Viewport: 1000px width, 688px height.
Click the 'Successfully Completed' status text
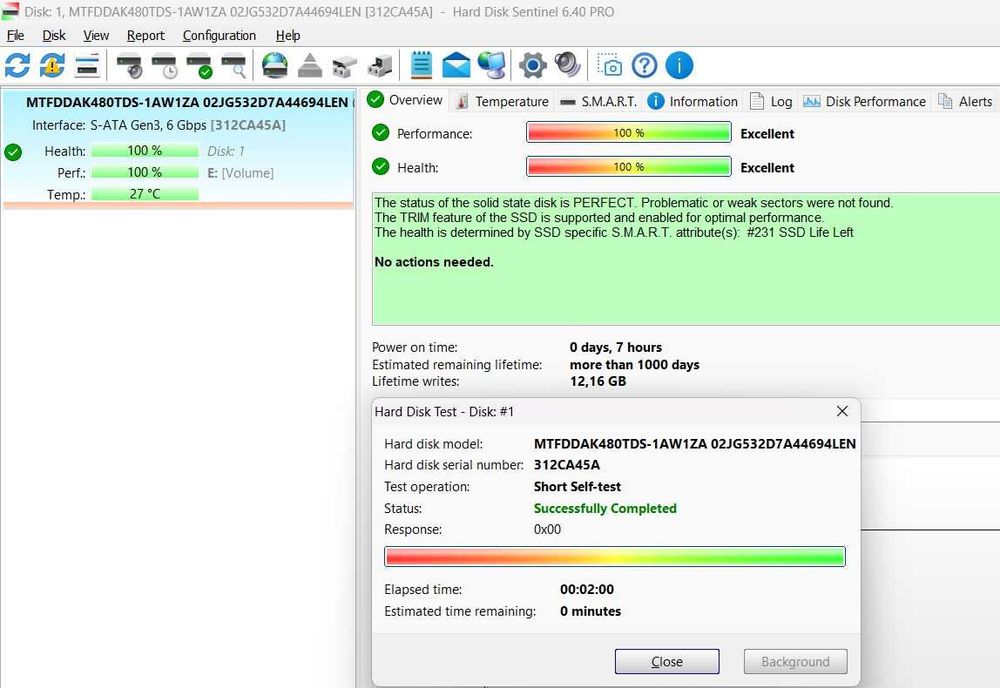[x=605, y=508]
